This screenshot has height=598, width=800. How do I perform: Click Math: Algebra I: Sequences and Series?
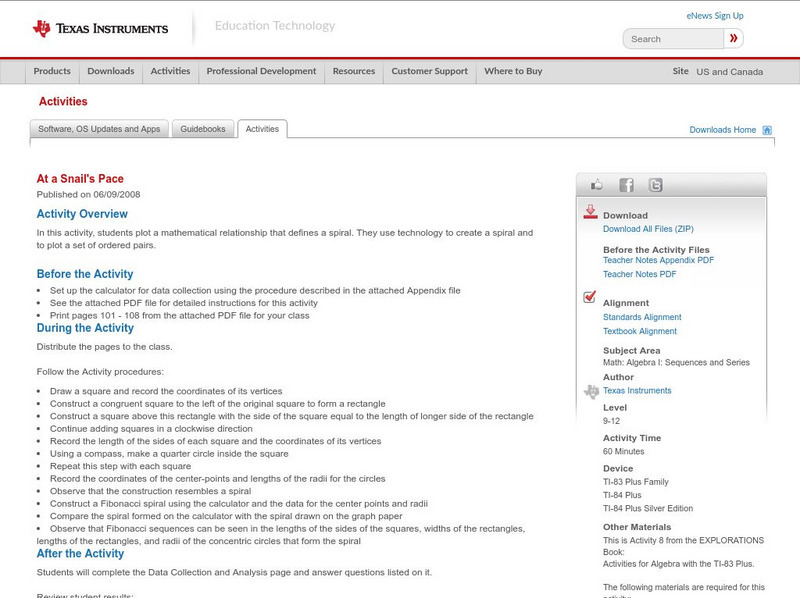pyautogui.click(x=676, y=362)
